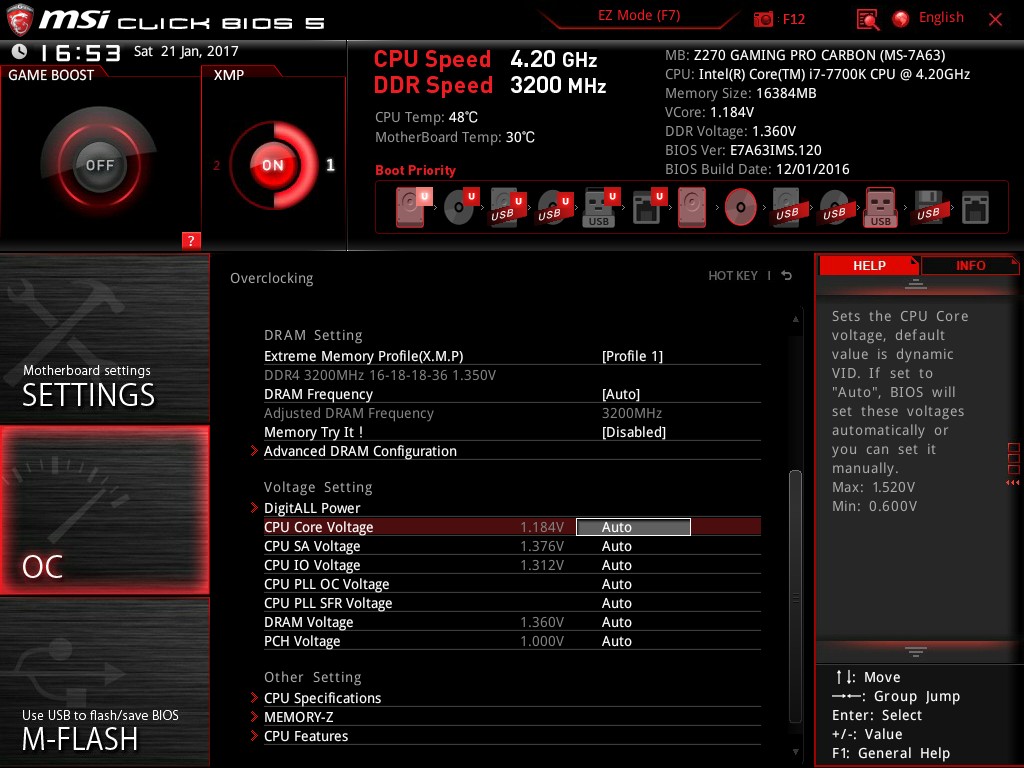Select the legacy USB key boot icon
1024x768 pixels.
pos(880,207)
